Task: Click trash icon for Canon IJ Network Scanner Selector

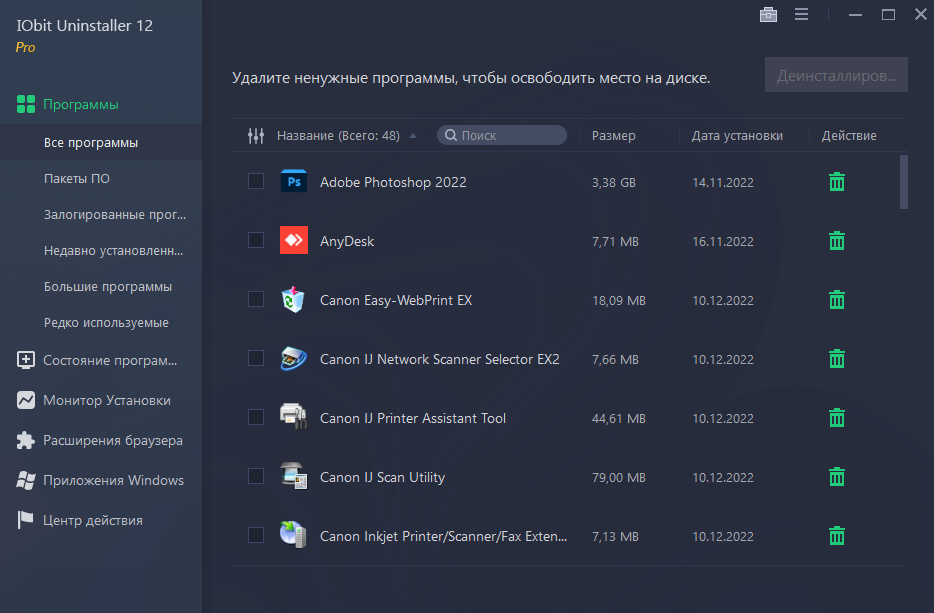Action: [837, 359]
